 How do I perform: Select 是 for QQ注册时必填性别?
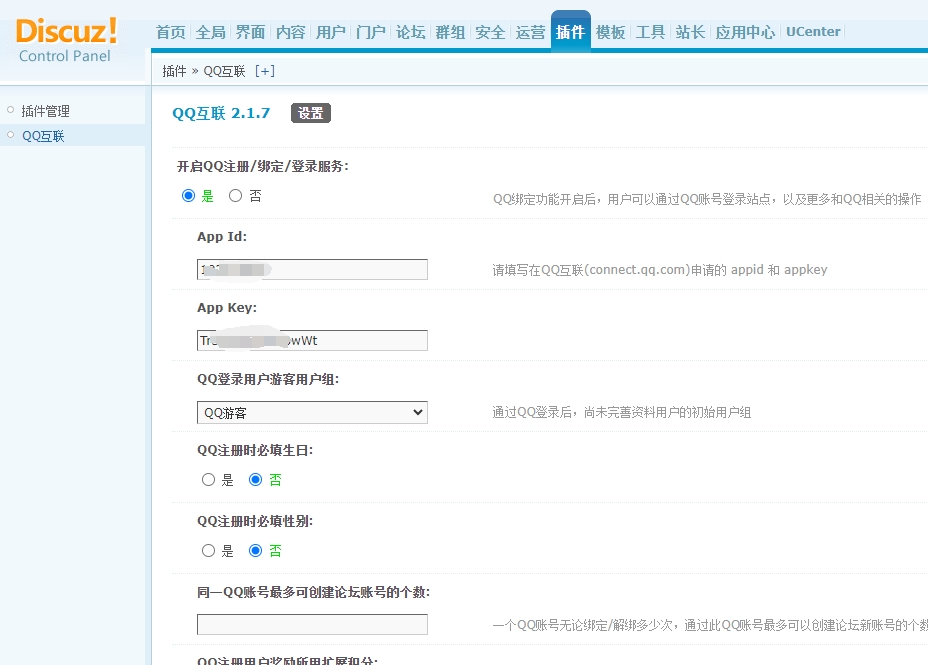tap(208, 551)
